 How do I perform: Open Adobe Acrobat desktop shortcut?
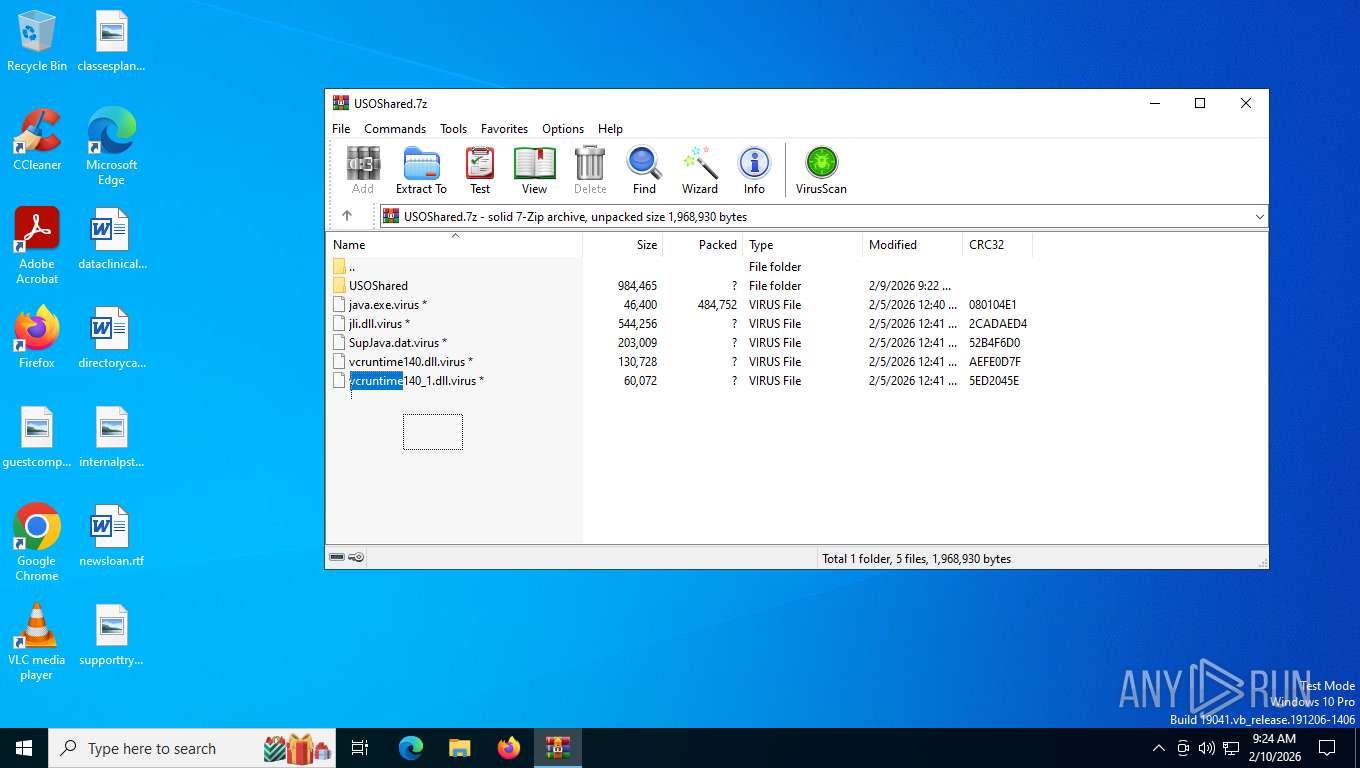(x=37, y=246)
